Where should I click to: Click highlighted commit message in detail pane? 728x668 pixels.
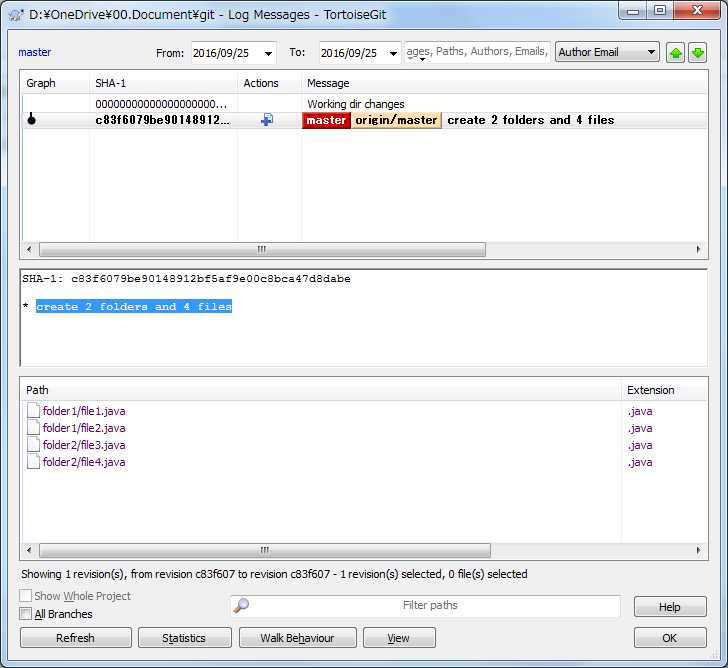(x=134, y=306)
